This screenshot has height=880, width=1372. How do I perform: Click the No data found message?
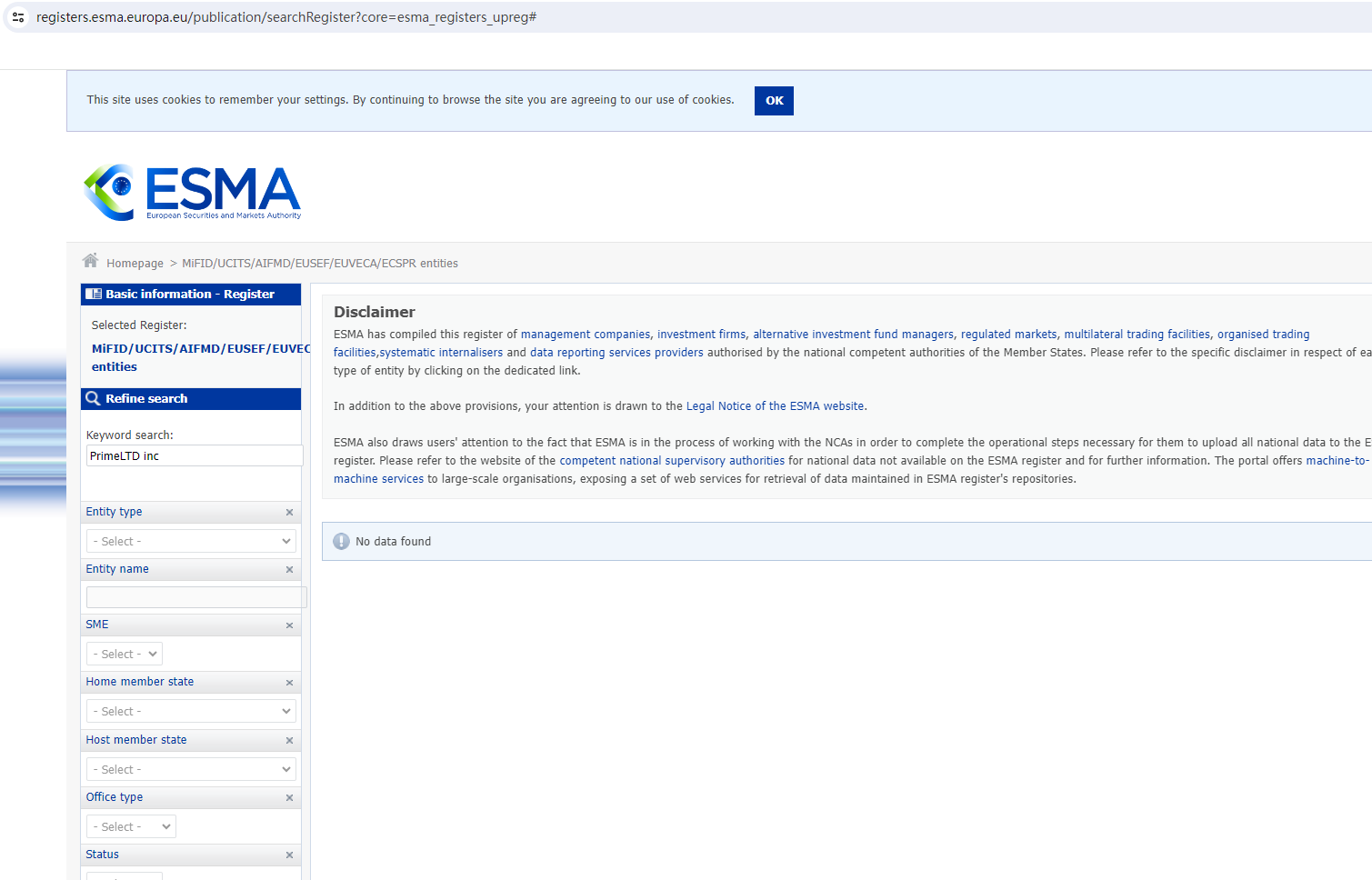[394, 542]
